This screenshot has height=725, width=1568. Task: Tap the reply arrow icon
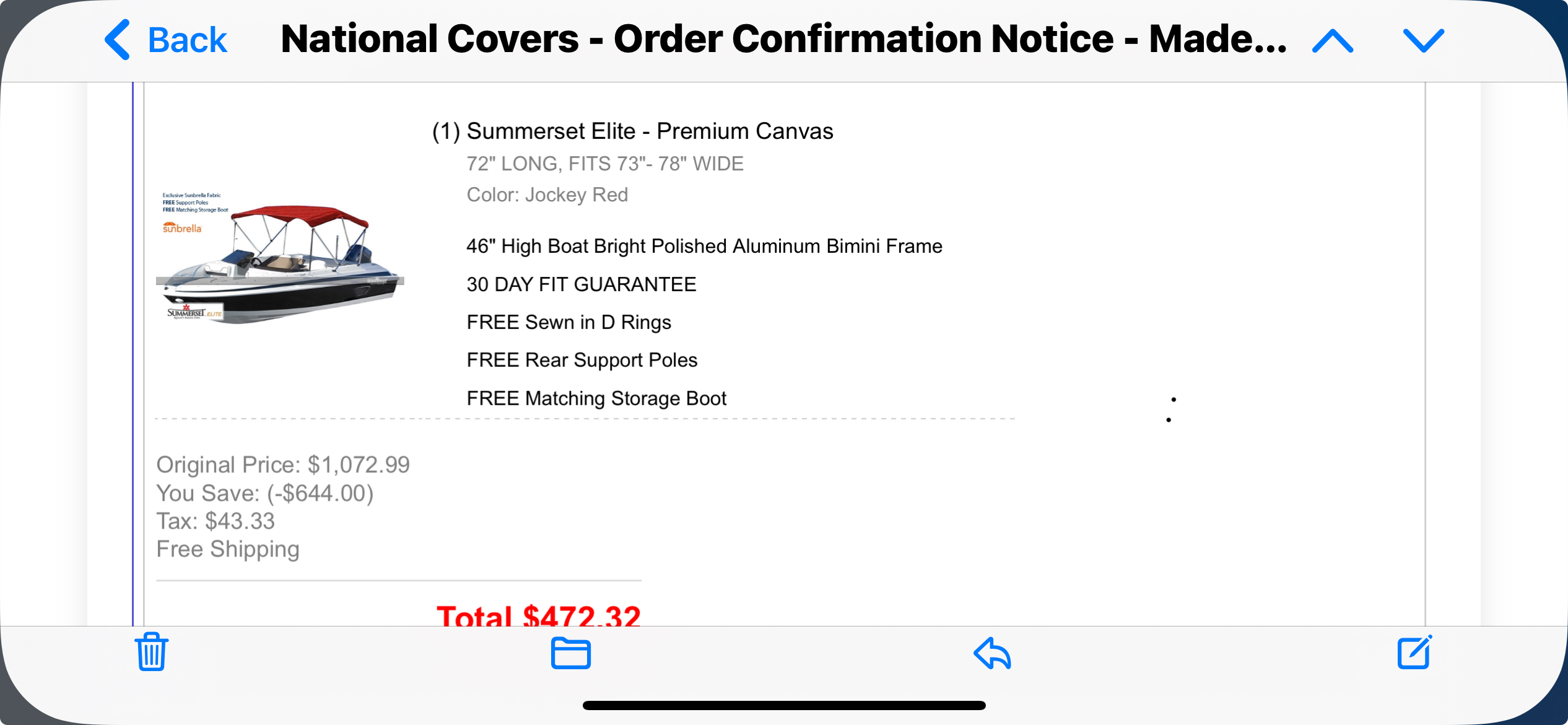tap(992, 653)
